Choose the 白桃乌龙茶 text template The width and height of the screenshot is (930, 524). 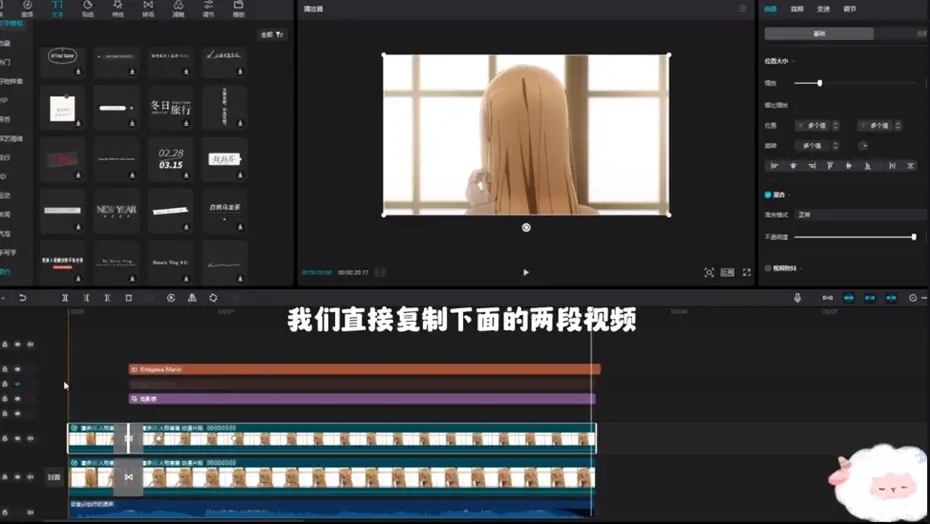point(224,211)
